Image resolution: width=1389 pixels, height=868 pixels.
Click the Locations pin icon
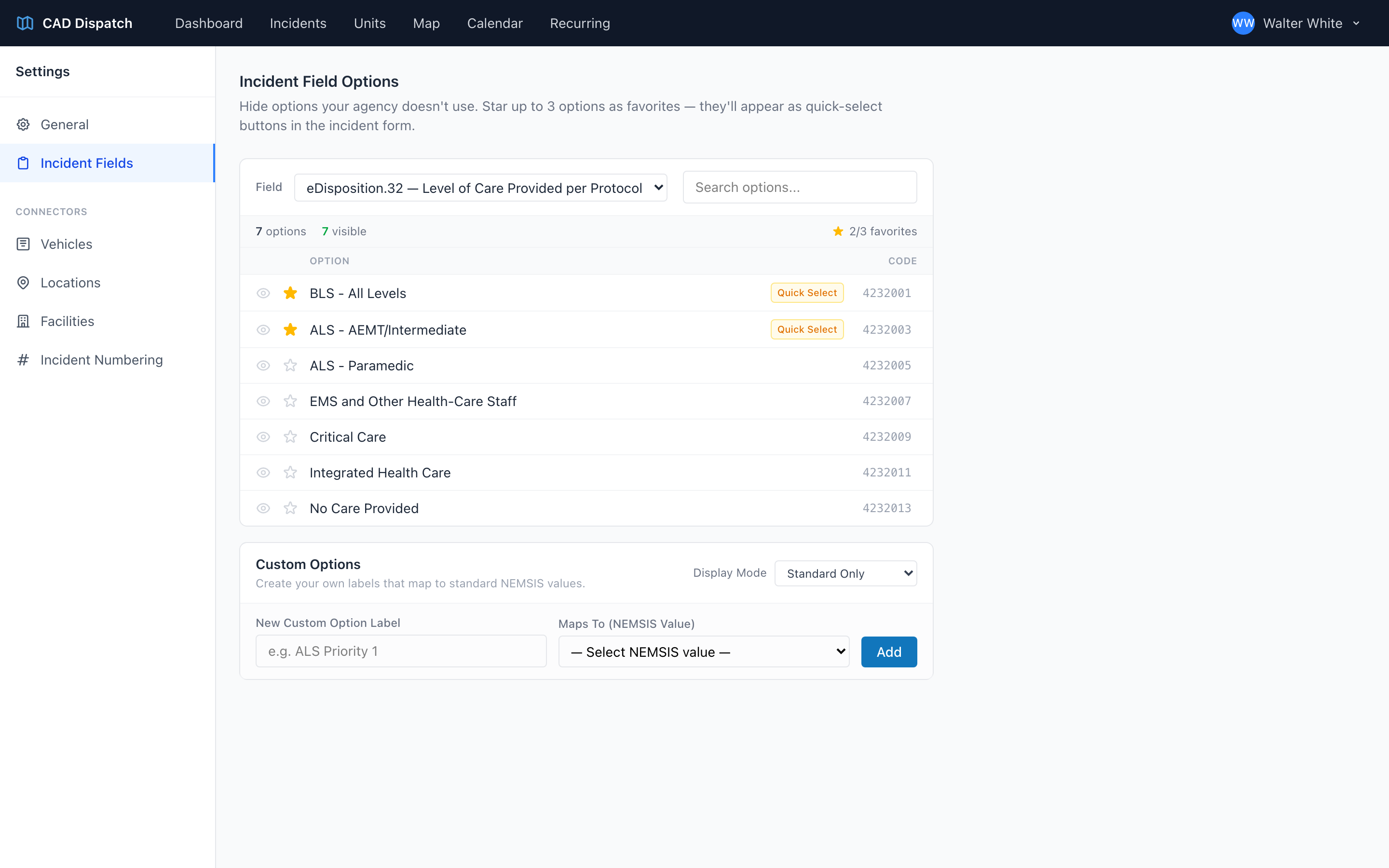click(23, 283)
